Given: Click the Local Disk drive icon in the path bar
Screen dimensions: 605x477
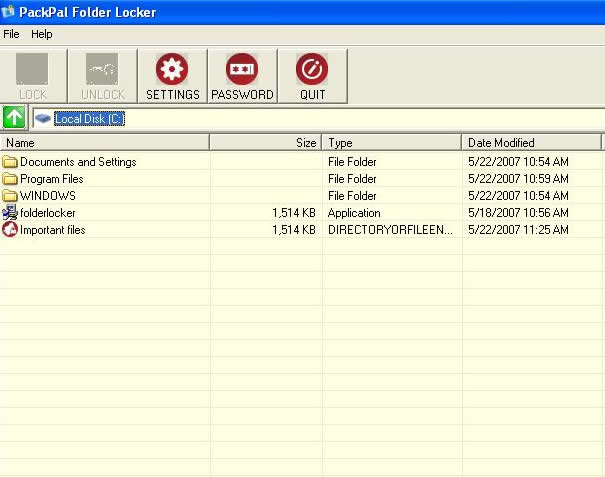Looking at the screenshot, I should 42,118.
